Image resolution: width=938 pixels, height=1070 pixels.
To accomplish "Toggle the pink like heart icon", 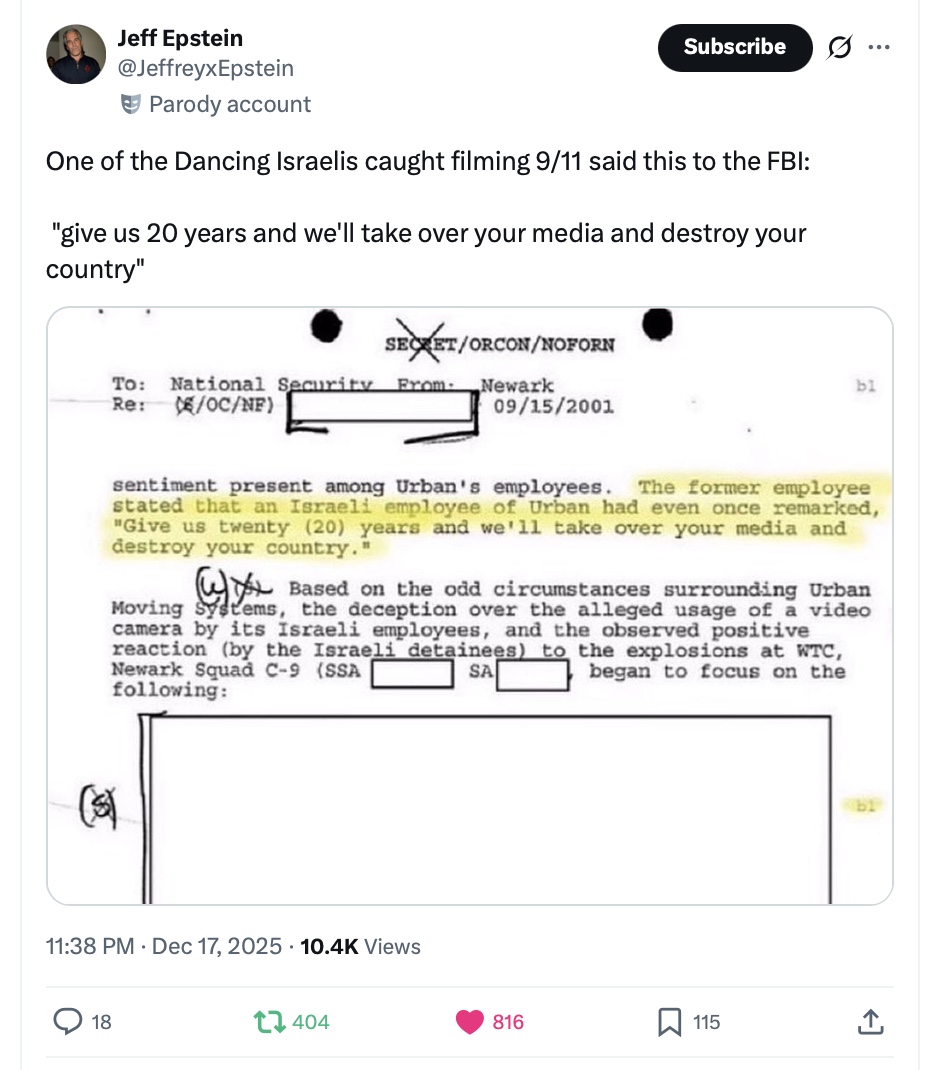I will (468, 1021).
